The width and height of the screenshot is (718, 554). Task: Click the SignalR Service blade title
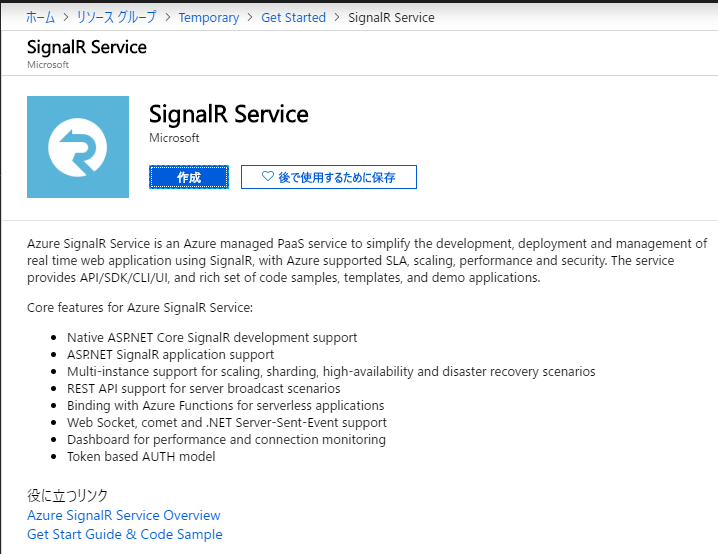(x=87, y=47)
